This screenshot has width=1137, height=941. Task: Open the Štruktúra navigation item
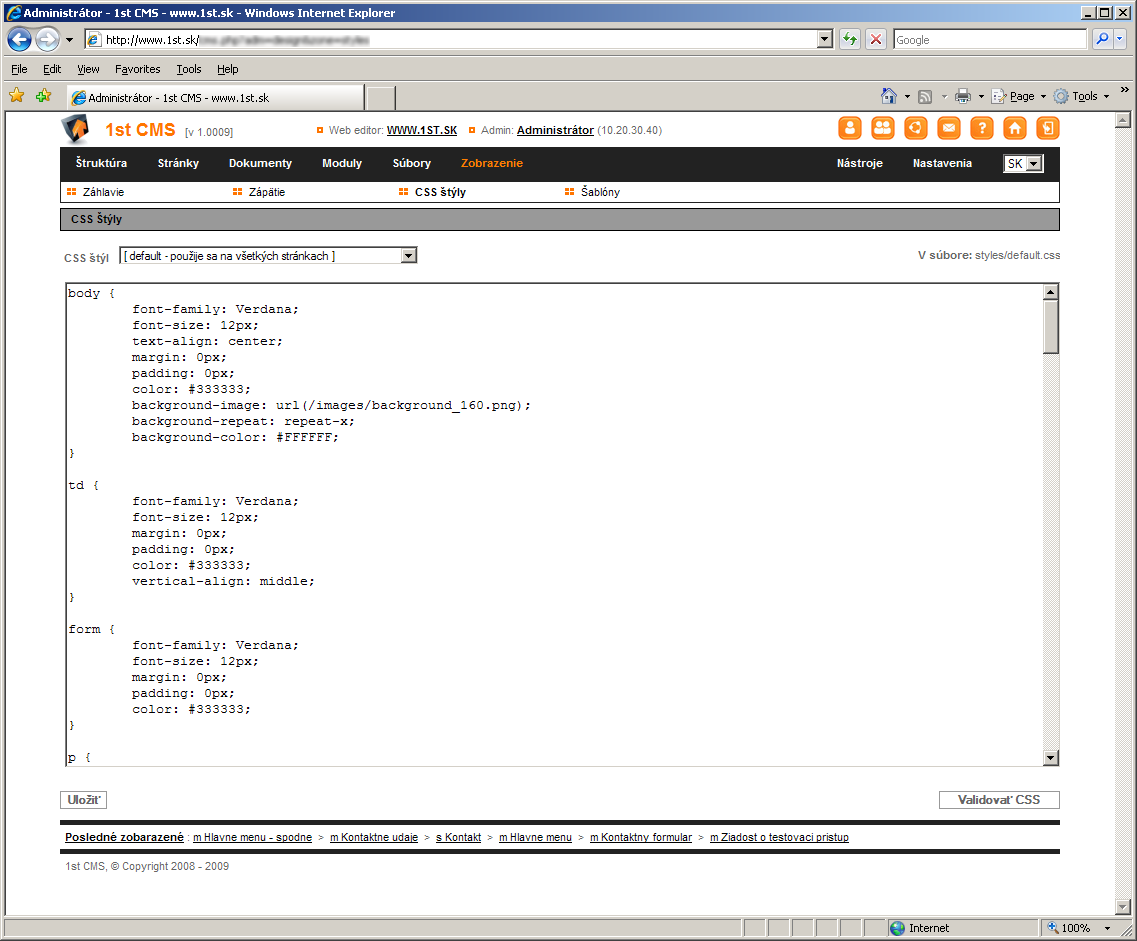[102, 163]
